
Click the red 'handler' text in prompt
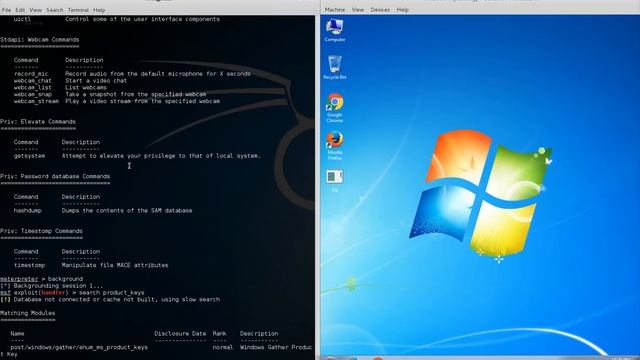[53, 293]
